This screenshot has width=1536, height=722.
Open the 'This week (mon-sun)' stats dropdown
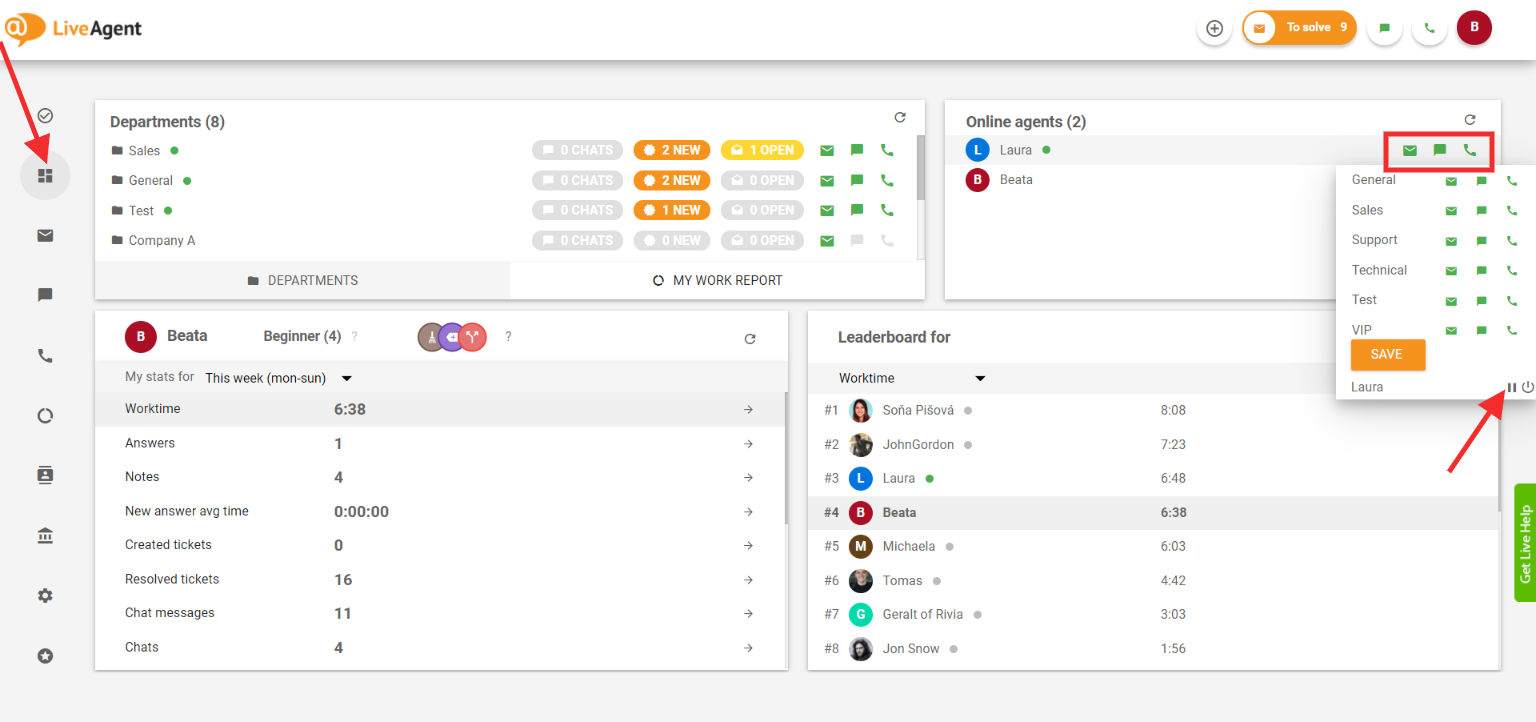(x=279, y=378)
